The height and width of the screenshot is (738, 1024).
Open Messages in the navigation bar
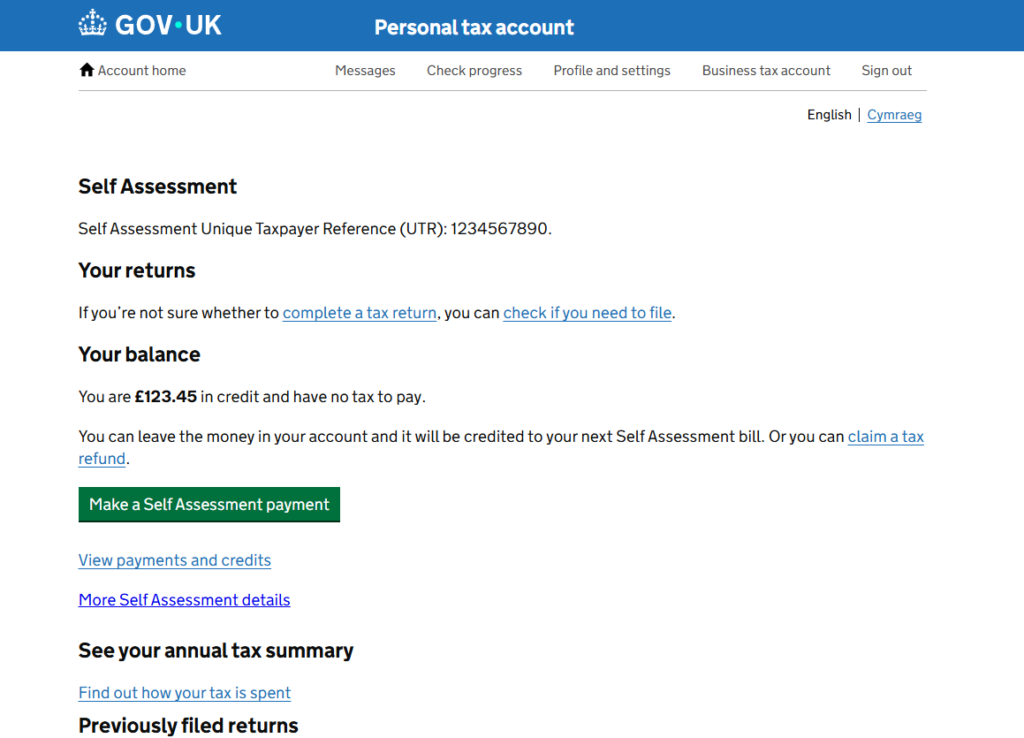point(365,71)
